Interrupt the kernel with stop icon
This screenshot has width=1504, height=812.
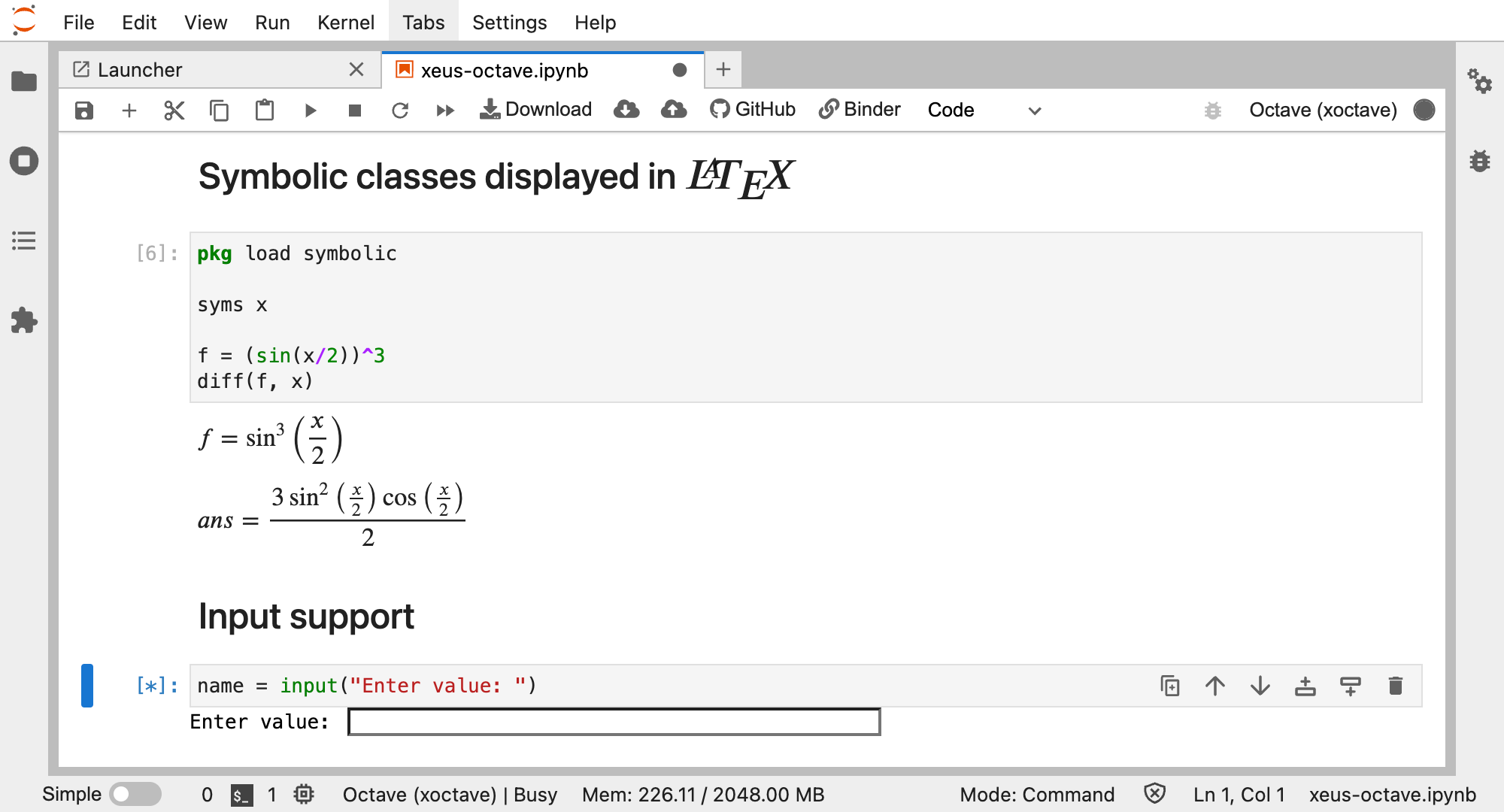(x=355, y=111)
